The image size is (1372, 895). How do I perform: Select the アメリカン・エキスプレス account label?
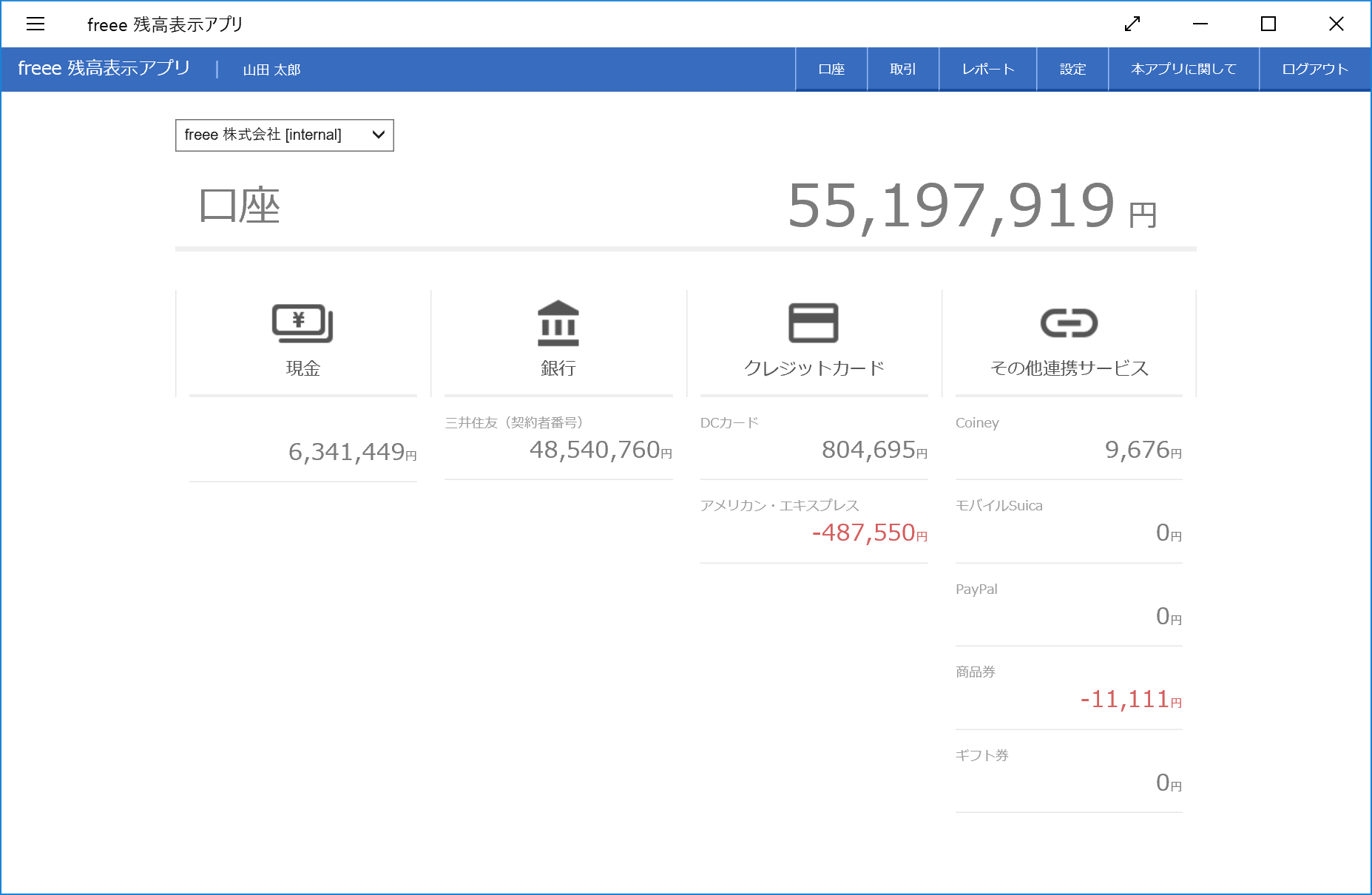pos(780,506)
